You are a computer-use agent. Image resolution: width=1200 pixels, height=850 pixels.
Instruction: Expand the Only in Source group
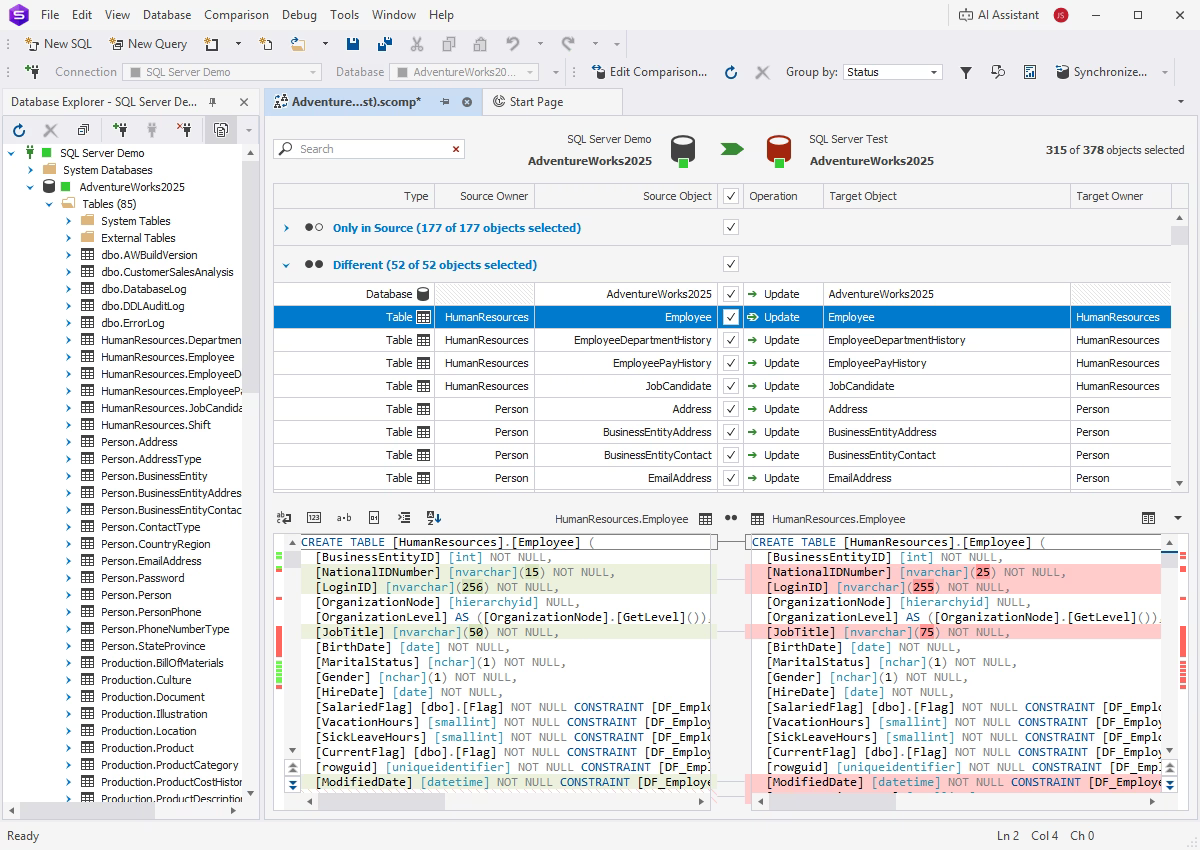coord(286,228)
